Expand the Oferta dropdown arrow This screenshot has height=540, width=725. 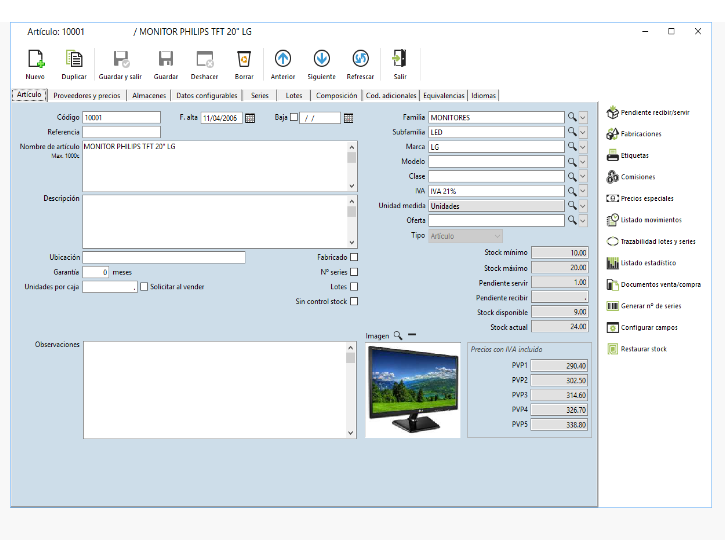pyautogui.click(x=583, y=221)
